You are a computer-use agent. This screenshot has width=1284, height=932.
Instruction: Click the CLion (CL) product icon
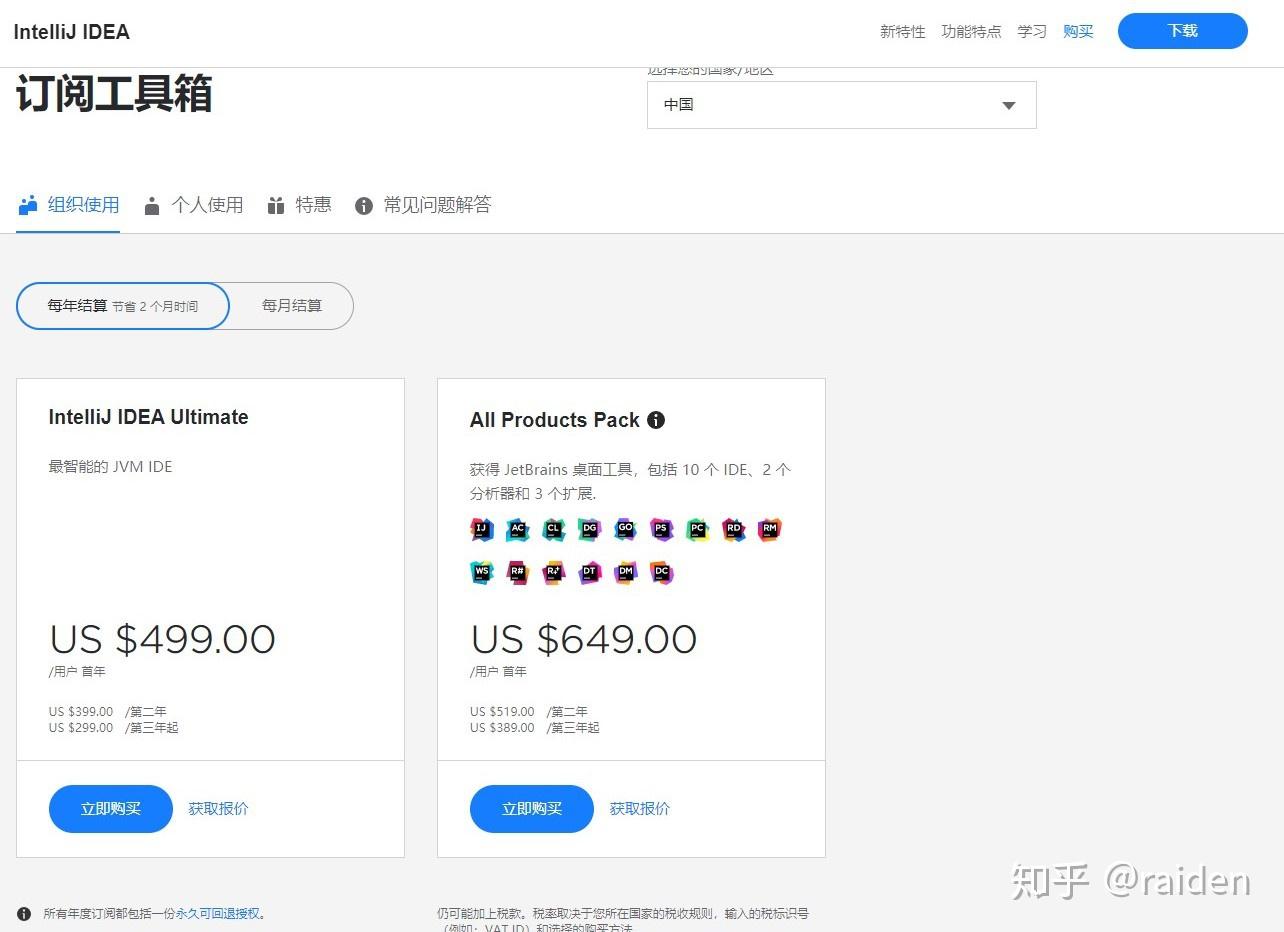tap(553, 530)
